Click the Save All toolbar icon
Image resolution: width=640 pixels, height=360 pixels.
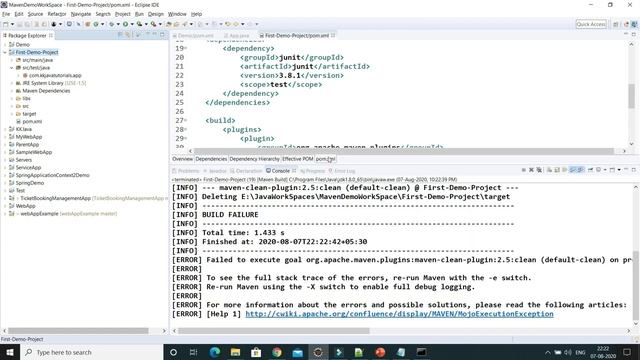coord(27,24)
